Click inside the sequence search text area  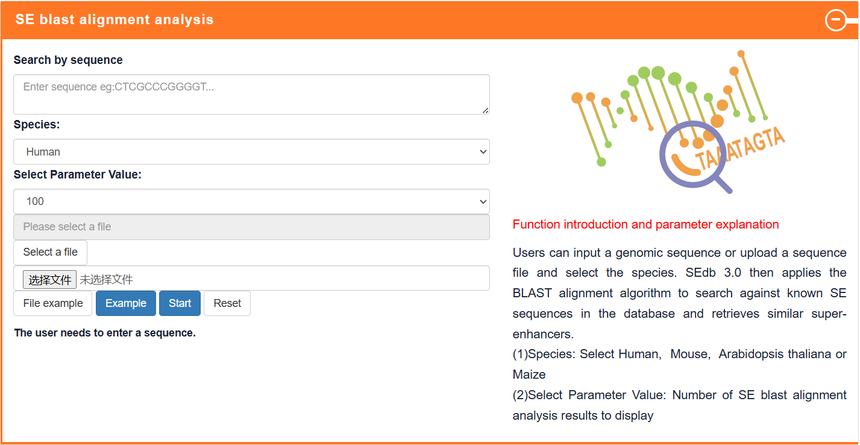click(251, 94)
